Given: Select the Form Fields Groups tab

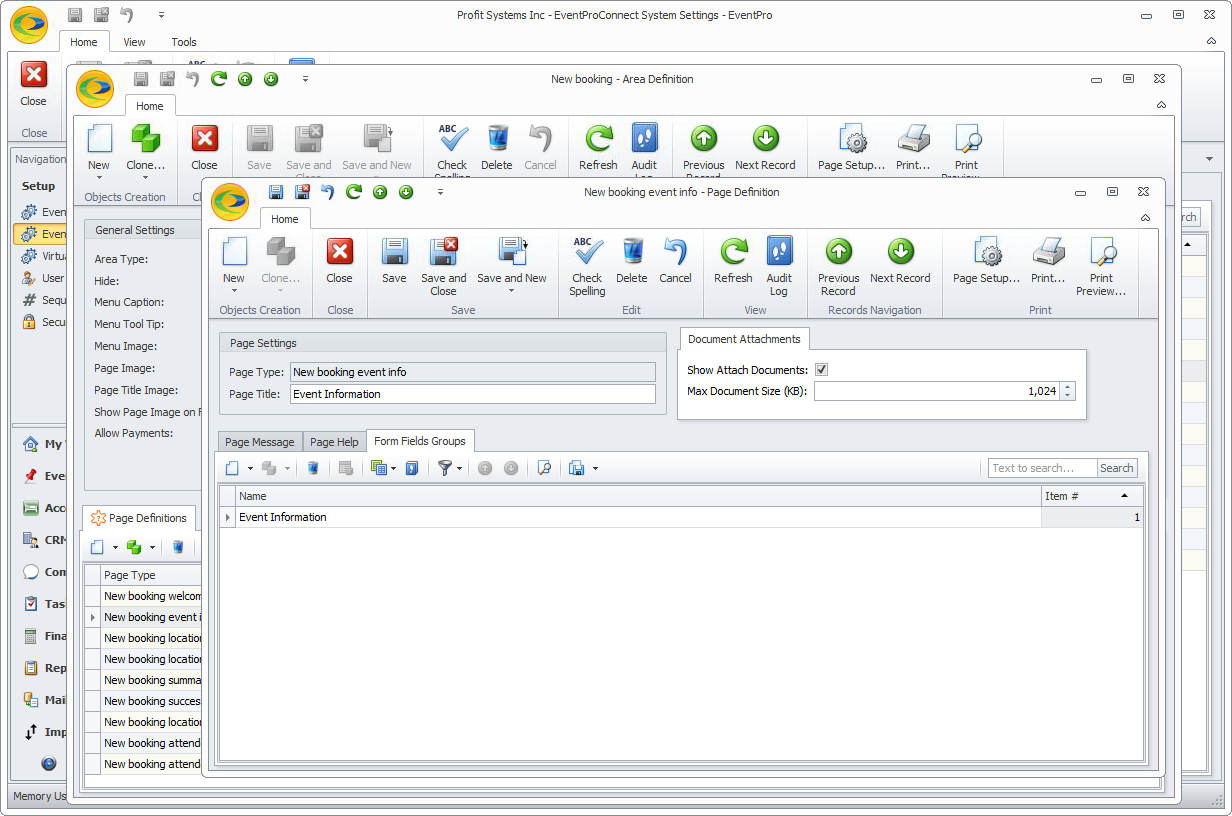Looking at the screenshot, I should (x=420, y=441).
